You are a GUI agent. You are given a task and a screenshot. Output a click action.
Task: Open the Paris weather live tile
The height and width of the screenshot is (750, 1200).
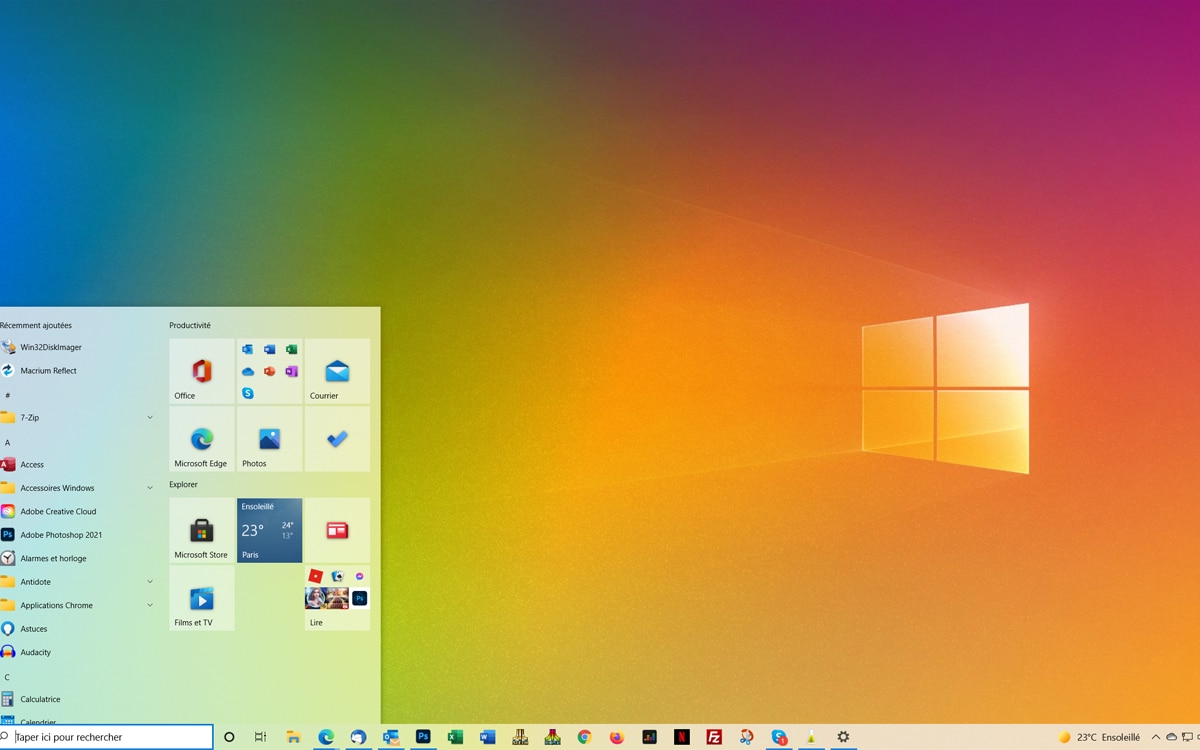point(268,530)
